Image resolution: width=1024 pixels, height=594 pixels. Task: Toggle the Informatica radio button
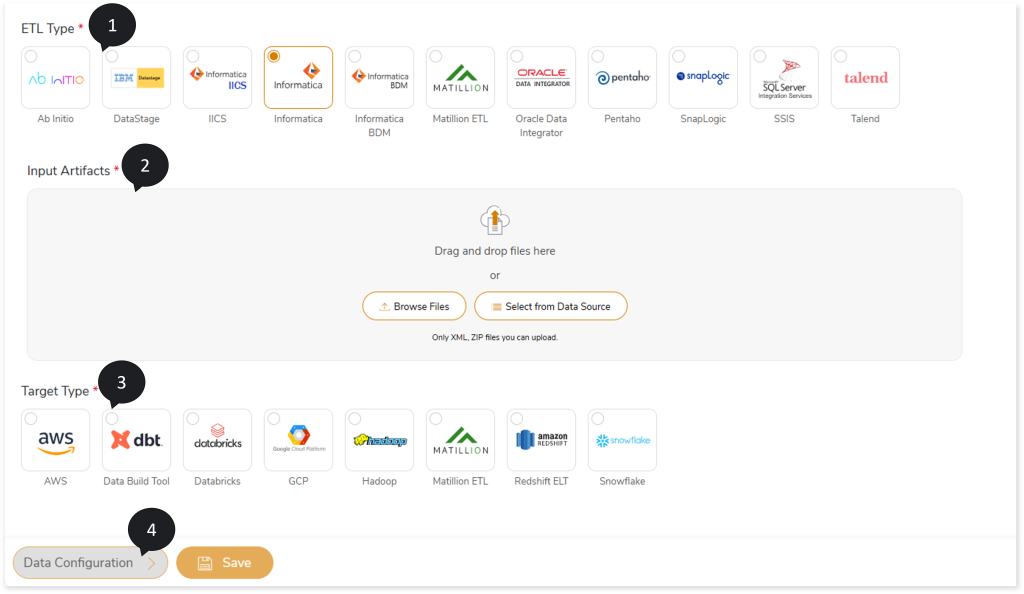click(274, 57)
